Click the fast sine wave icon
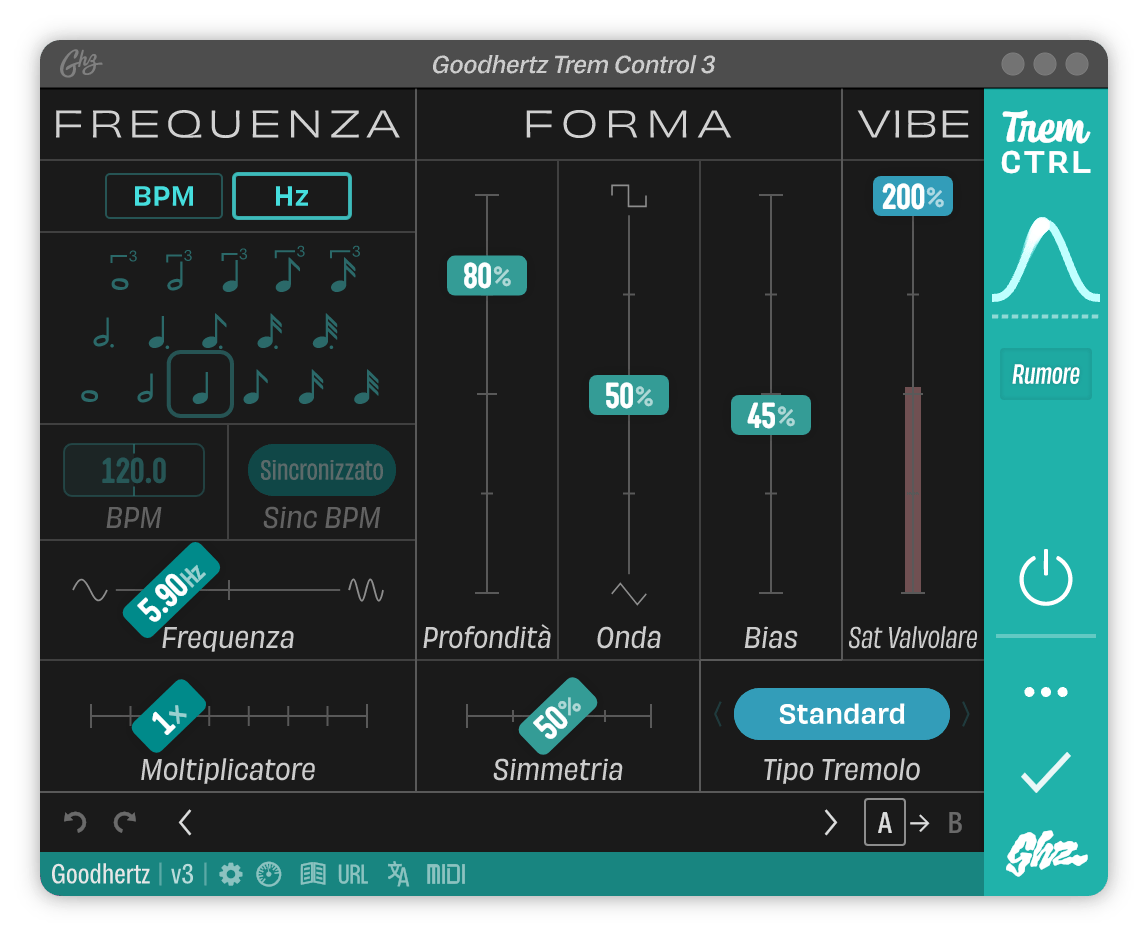Image resolution: width=1148 pixels, height=936 pixels. (366, 590)
